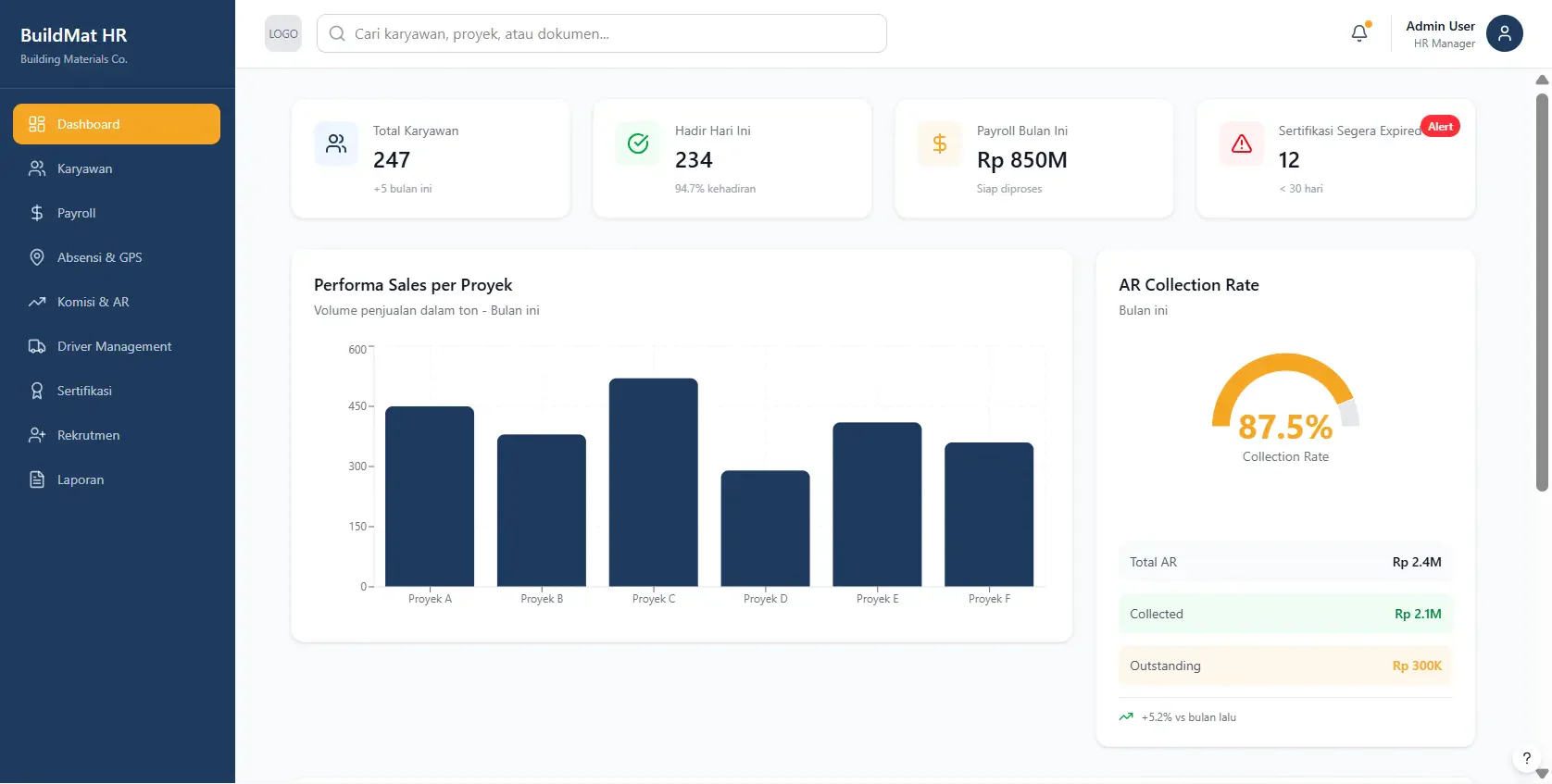Click the +5 bulan ini text
The height and width of the screenshot is (784, 1552).
[x=403, y=189]
